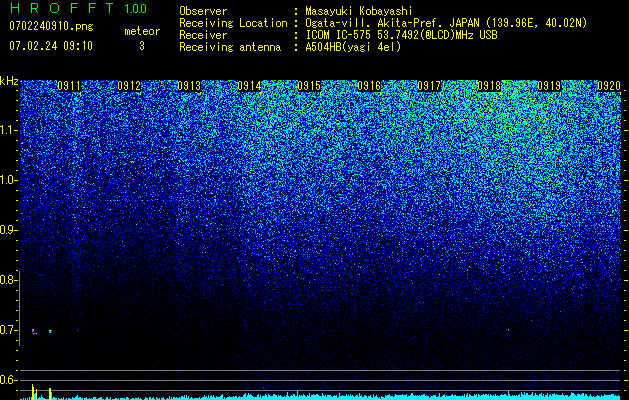
Task: Click the timestamp 07.02.24 09:10
Action: [x=51, y=46]
